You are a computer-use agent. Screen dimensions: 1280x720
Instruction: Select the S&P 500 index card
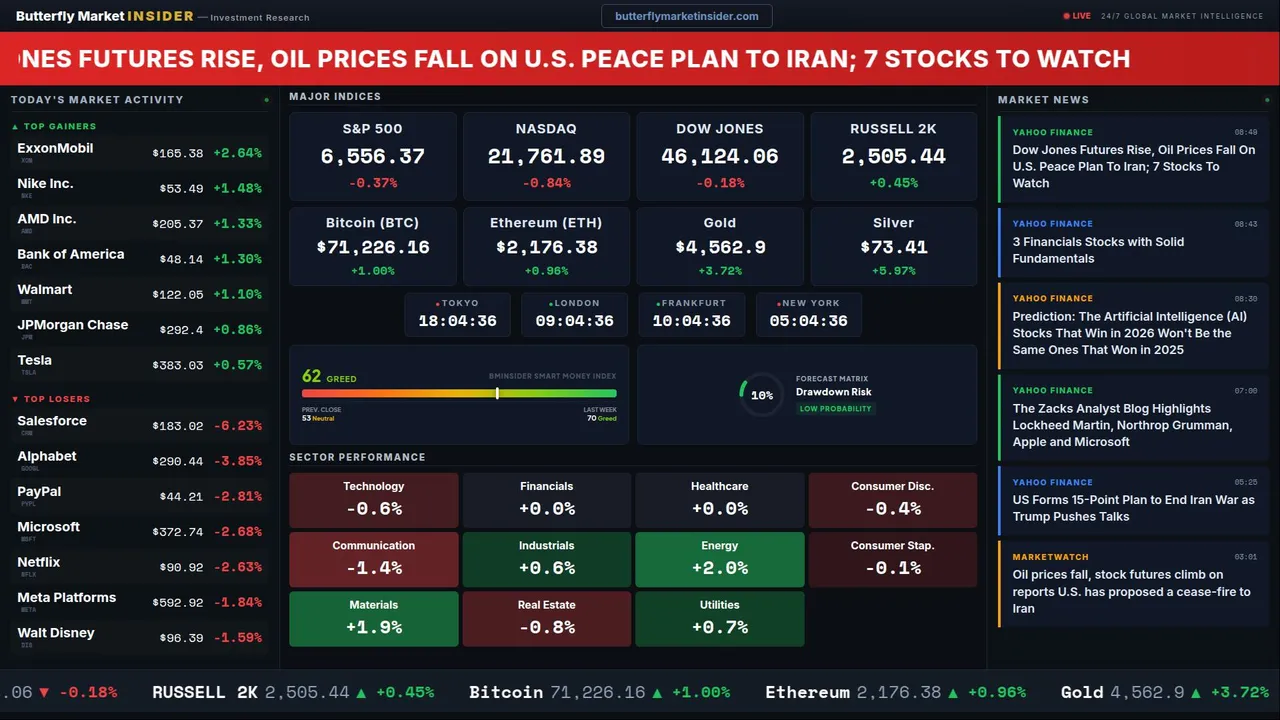point(372,156)
